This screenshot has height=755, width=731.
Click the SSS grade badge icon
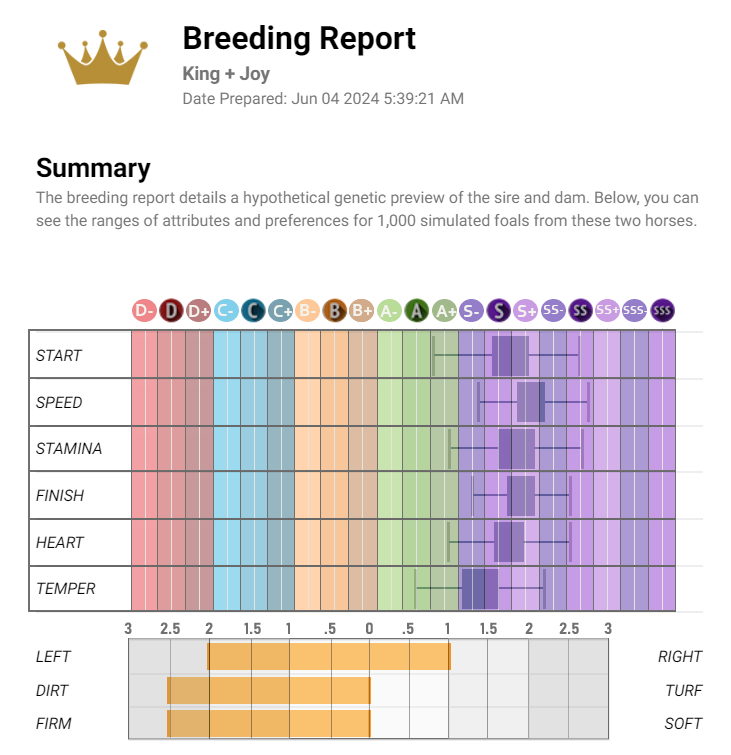[x=662, y=311]
